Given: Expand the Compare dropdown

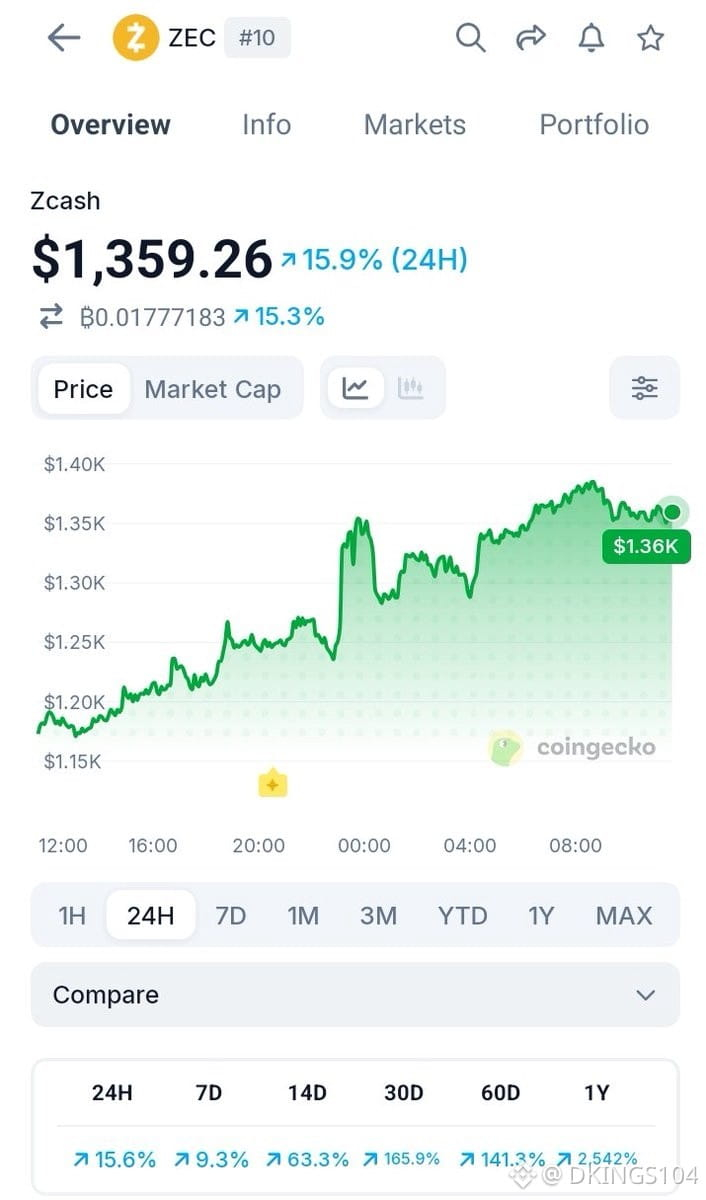Looking at the screenshot, I should [355, 995].
